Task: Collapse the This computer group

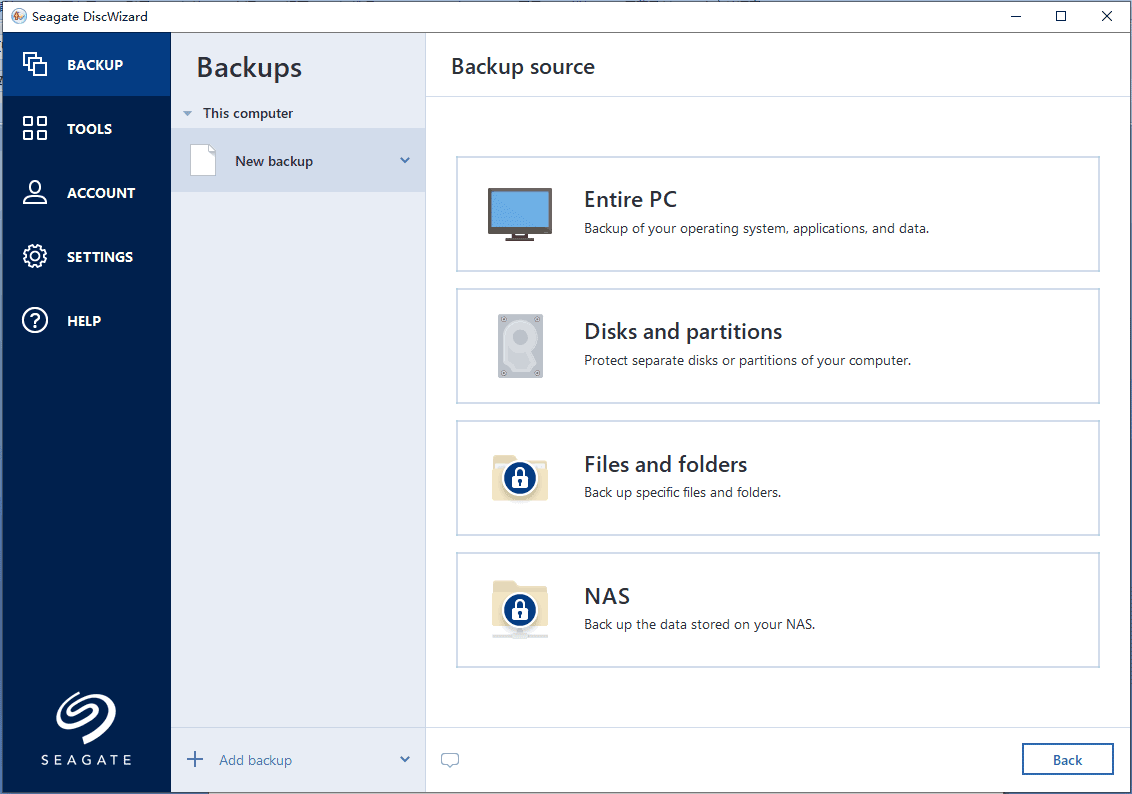Action: (x=187, y=113)
